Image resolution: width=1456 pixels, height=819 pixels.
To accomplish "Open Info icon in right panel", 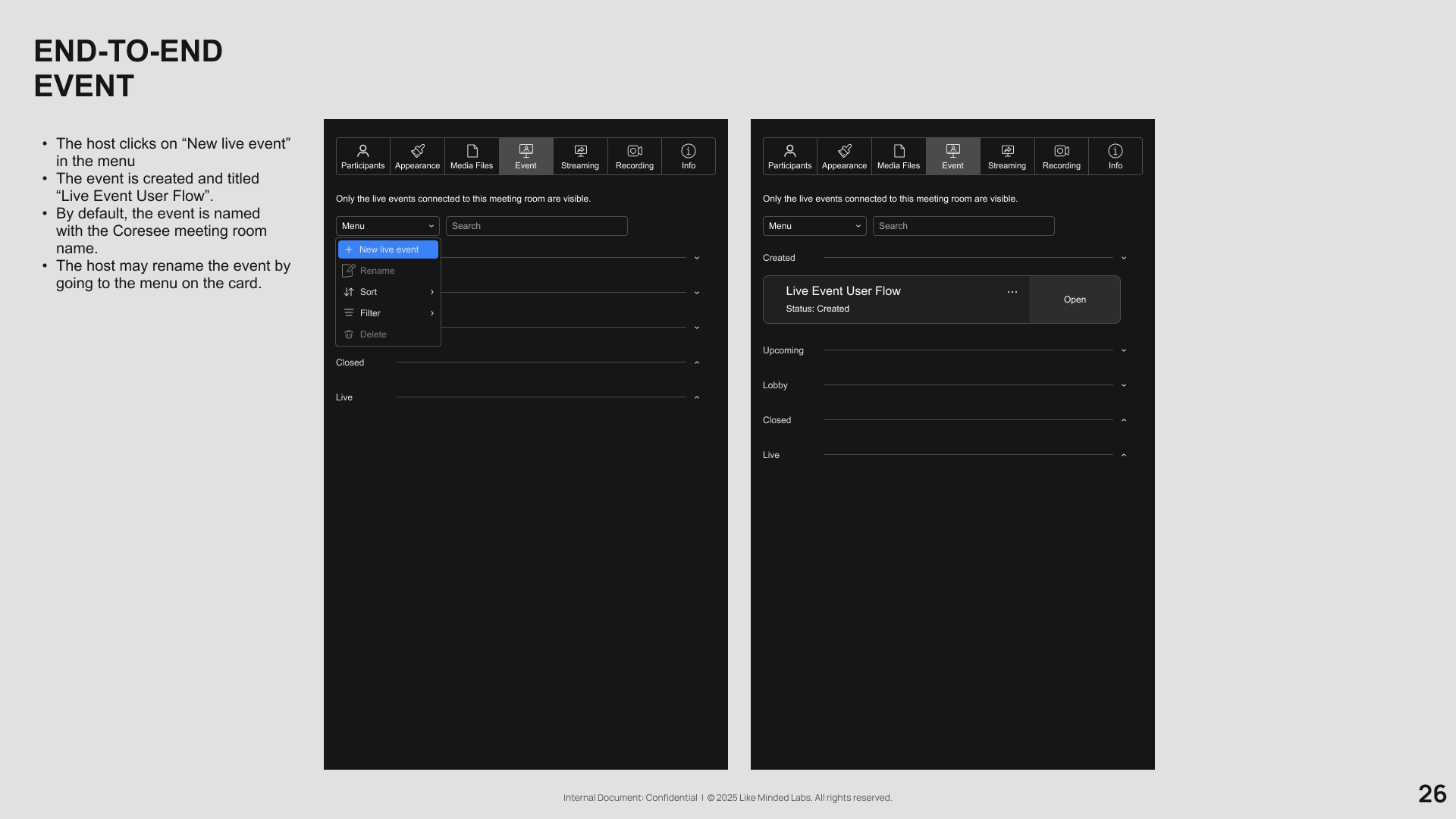I will click(1115, 156).
